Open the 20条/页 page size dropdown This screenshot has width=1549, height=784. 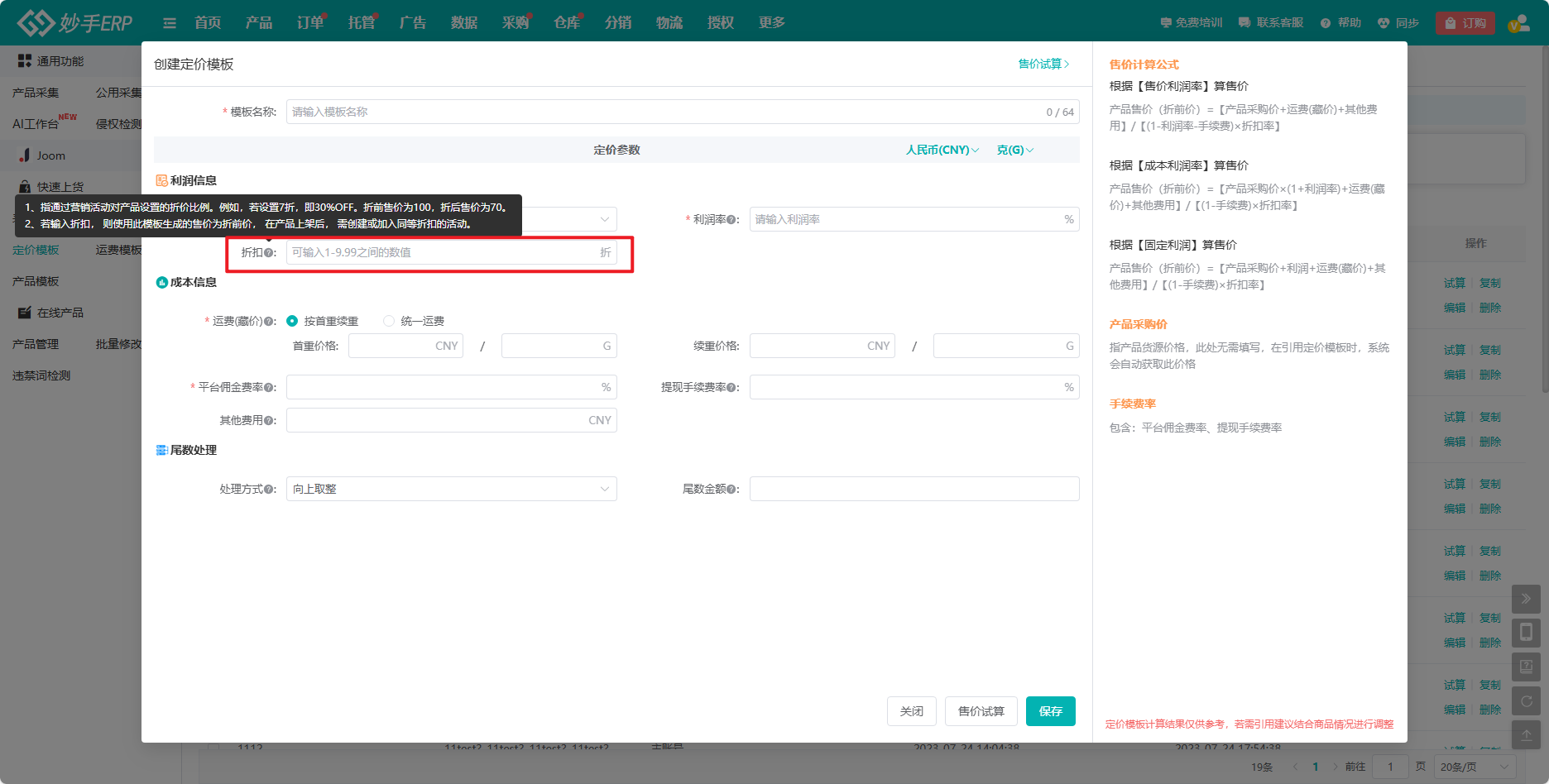click(1475, 767)
